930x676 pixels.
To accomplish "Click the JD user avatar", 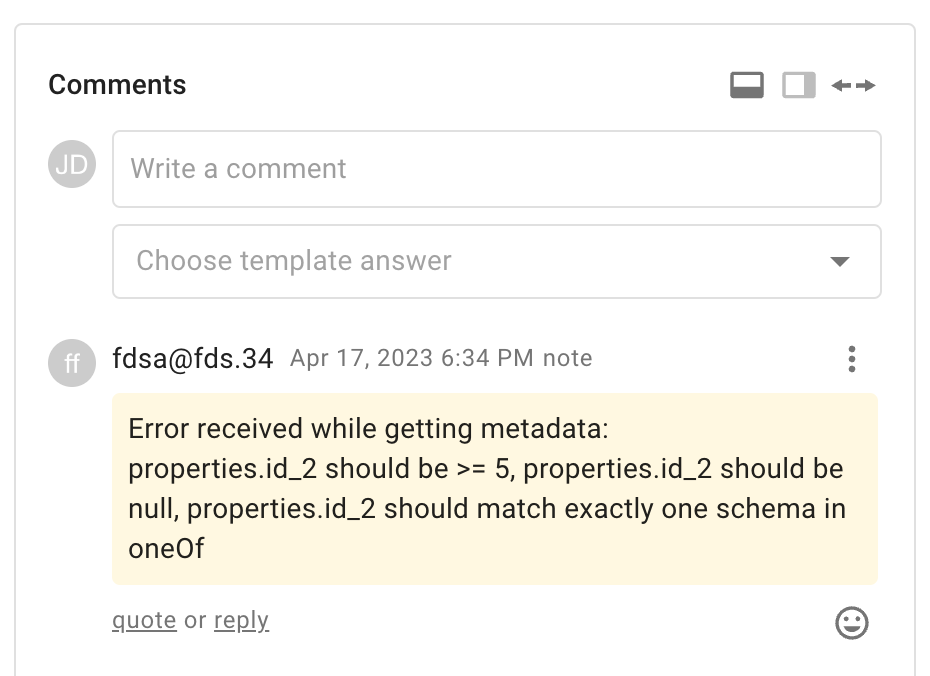I will pos(72,165).
